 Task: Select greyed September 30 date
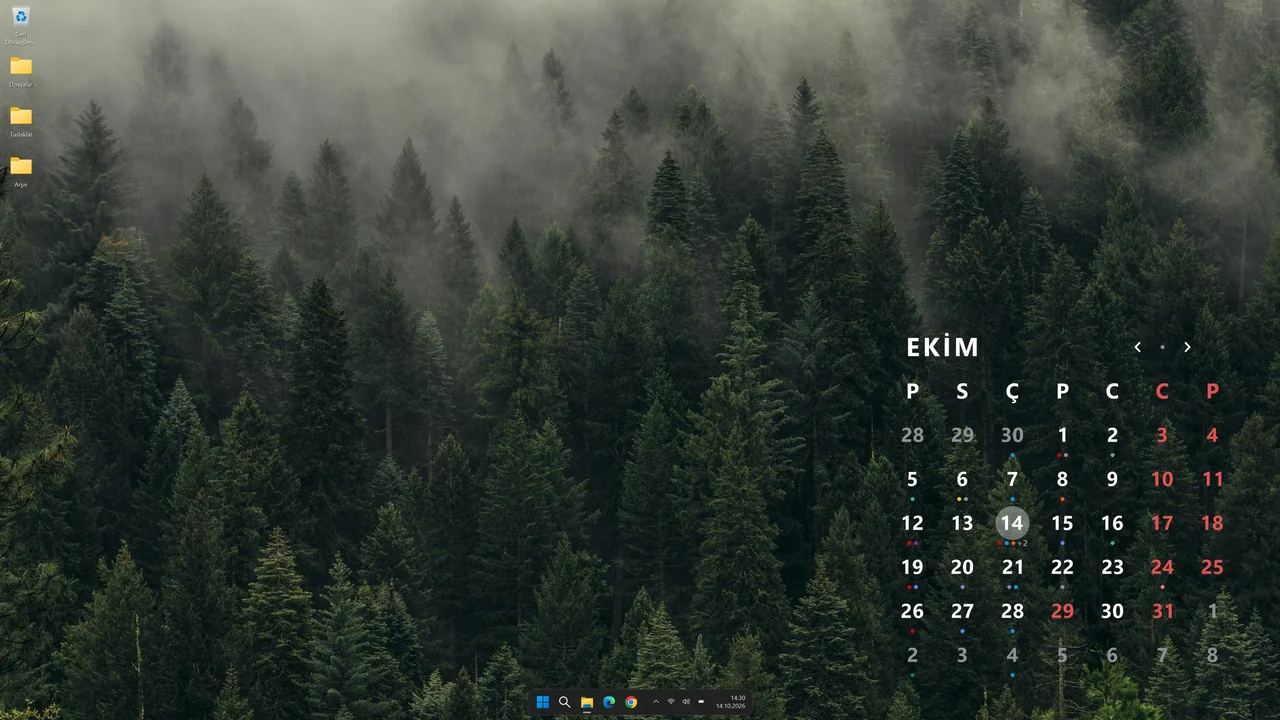[1012, 435]
